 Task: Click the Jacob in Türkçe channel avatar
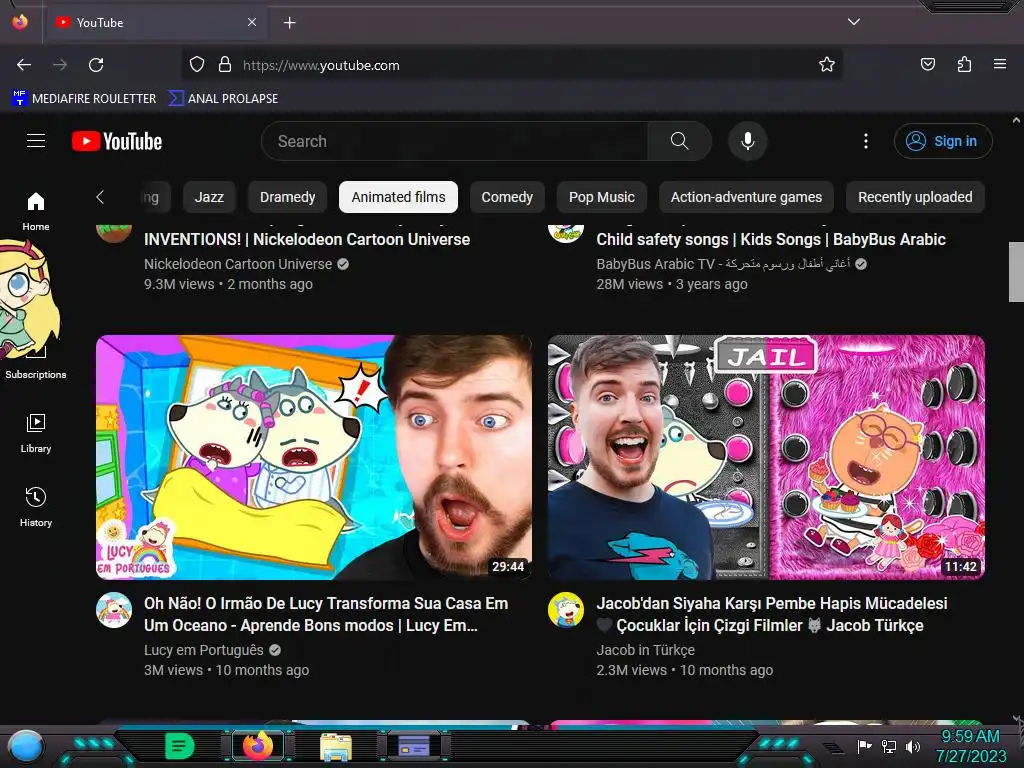click(566, 610)
